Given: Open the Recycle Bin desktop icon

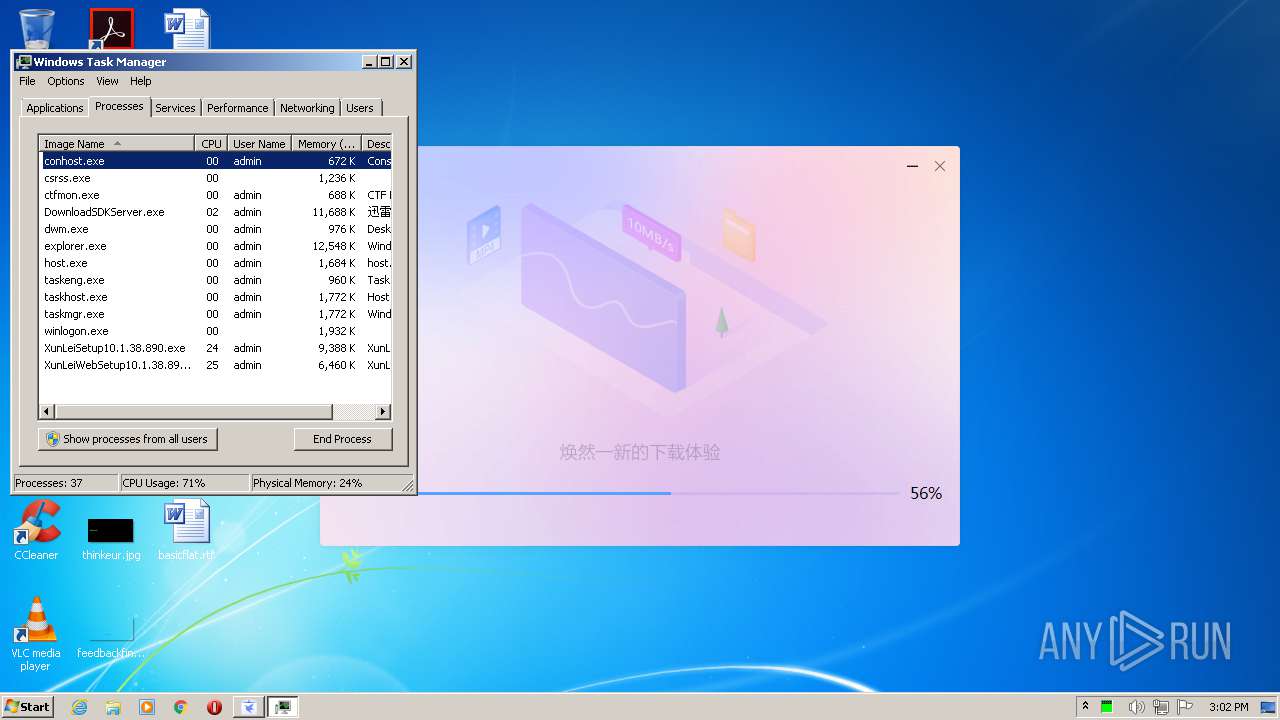Looking at the screenshot, I should pyautogui.click(x=37, y=27).
